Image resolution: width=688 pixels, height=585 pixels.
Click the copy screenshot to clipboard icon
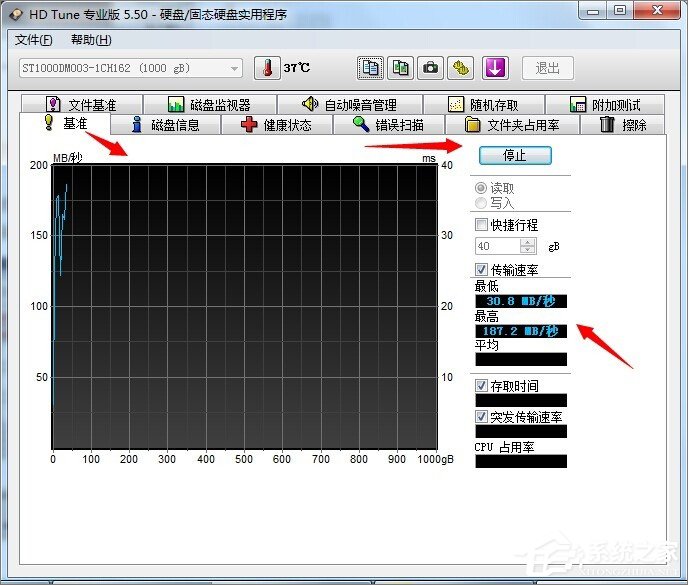tap(400, 68)
